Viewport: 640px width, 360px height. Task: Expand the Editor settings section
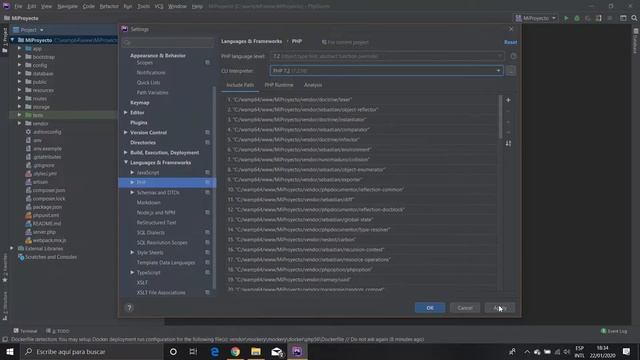pyautogui.click(x=126, y=112)
